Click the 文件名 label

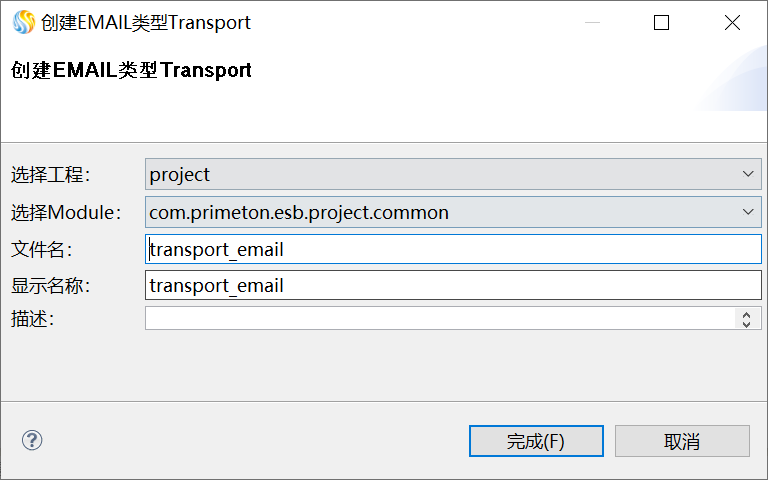[x=42, y=249]
